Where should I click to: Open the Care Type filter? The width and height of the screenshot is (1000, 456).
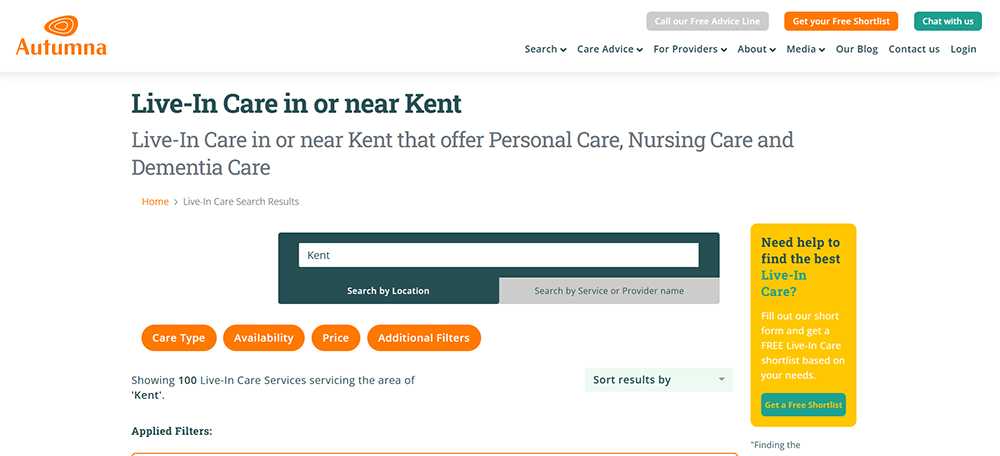(178, 338)
